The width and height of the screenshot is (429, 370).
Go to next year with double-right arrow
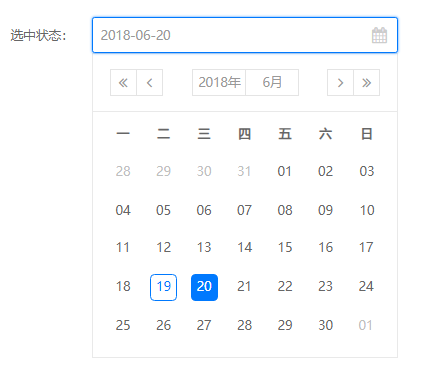[367, 83]
